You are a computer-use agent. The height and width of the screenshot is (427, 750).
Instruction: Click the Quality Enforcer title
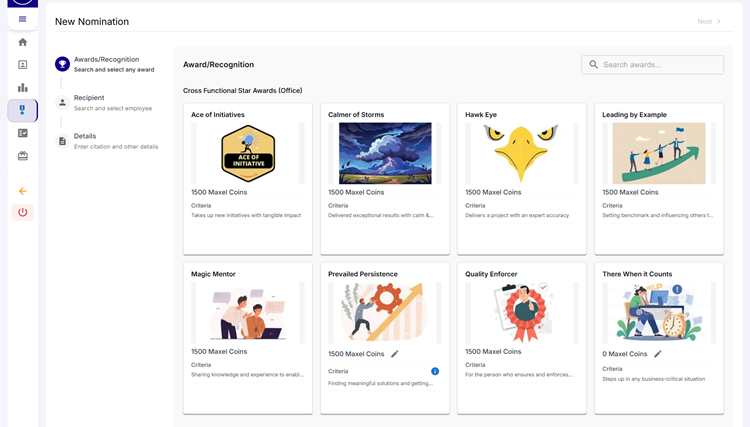[491, 274]
